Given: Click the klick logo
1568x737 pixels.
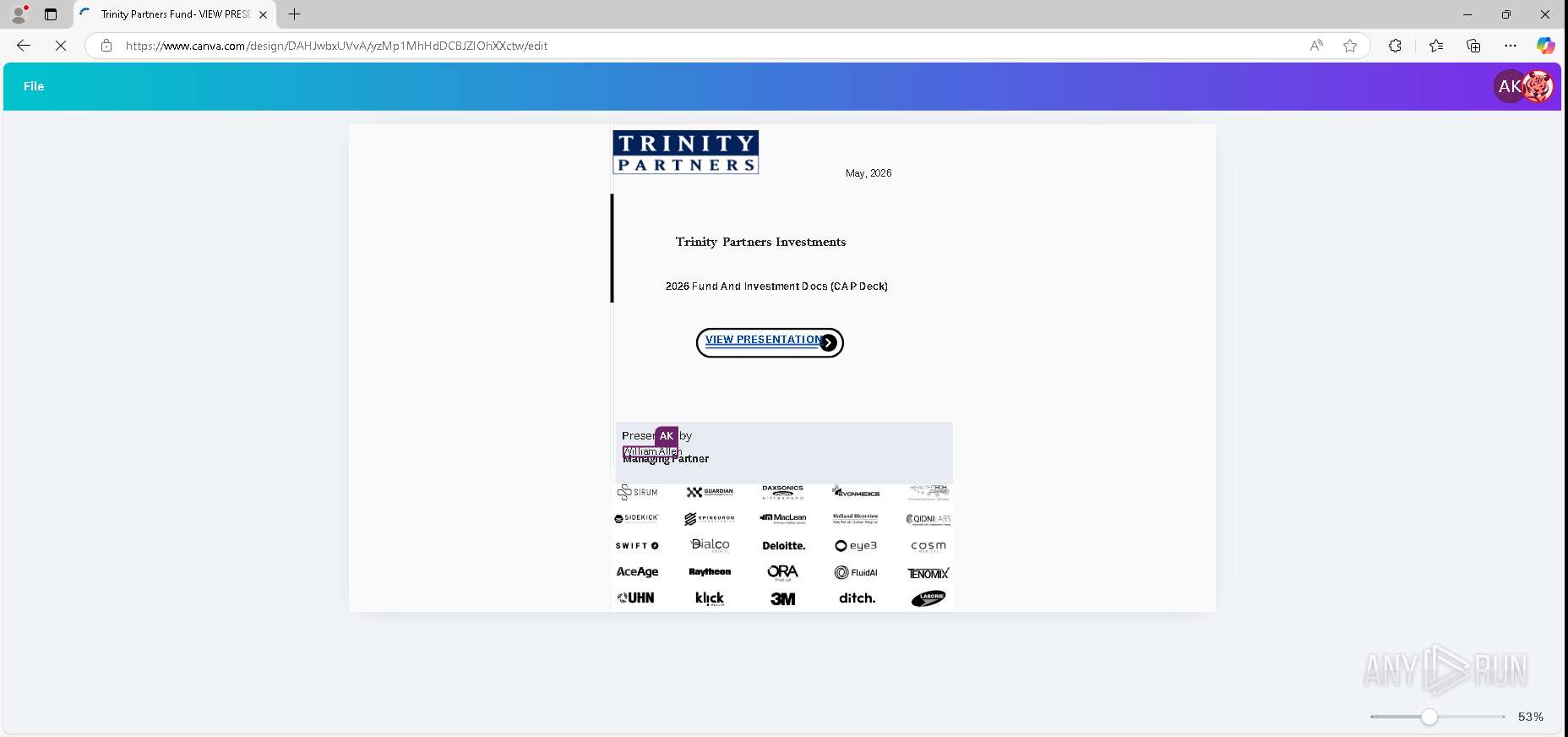Looking at the screenshot, I should pyautogui.click(x=710, y=598).
